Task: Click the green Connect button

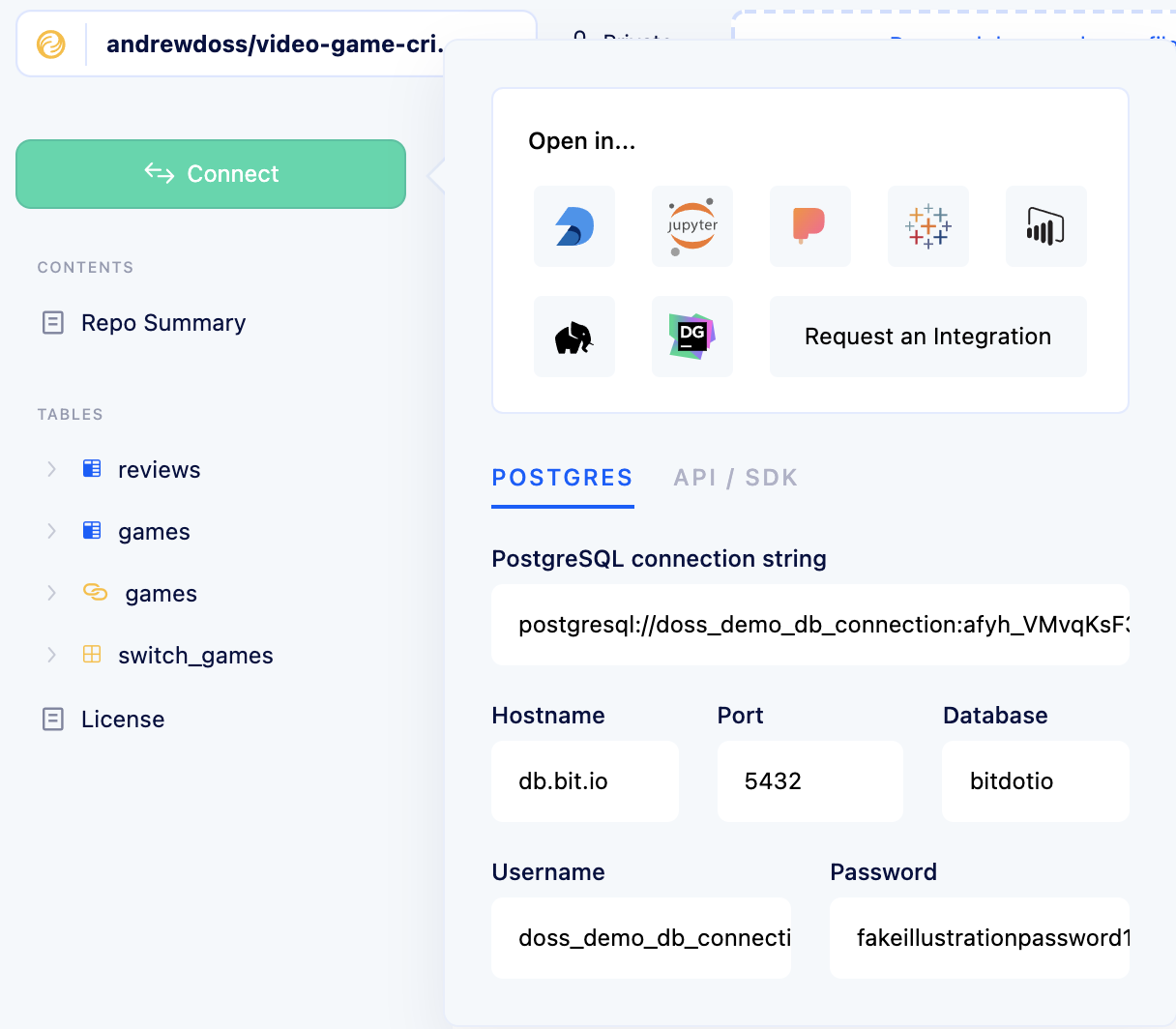Action: point(211,174)
